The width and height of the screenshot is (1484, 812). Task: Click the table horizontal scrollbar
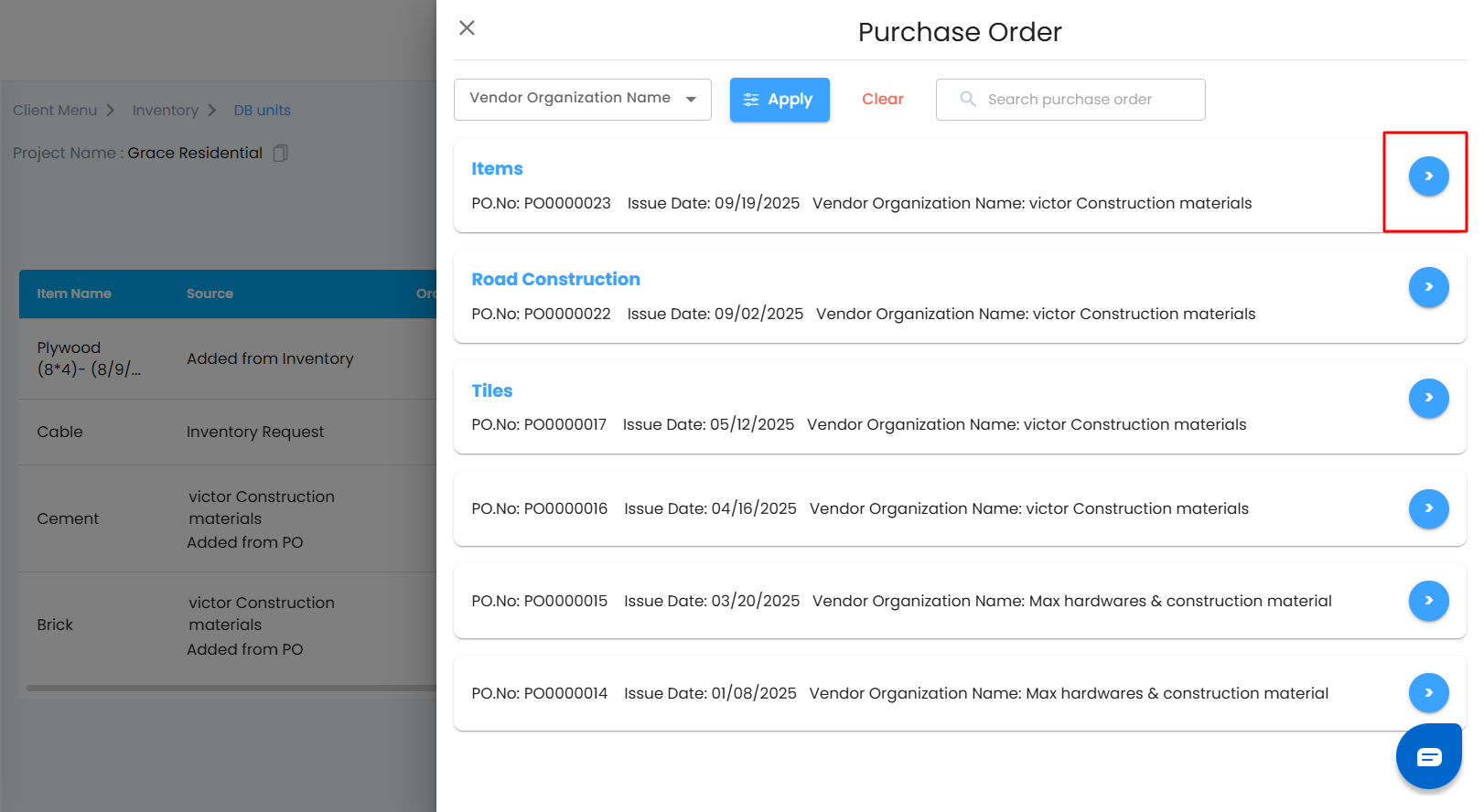tap(231, 688)
